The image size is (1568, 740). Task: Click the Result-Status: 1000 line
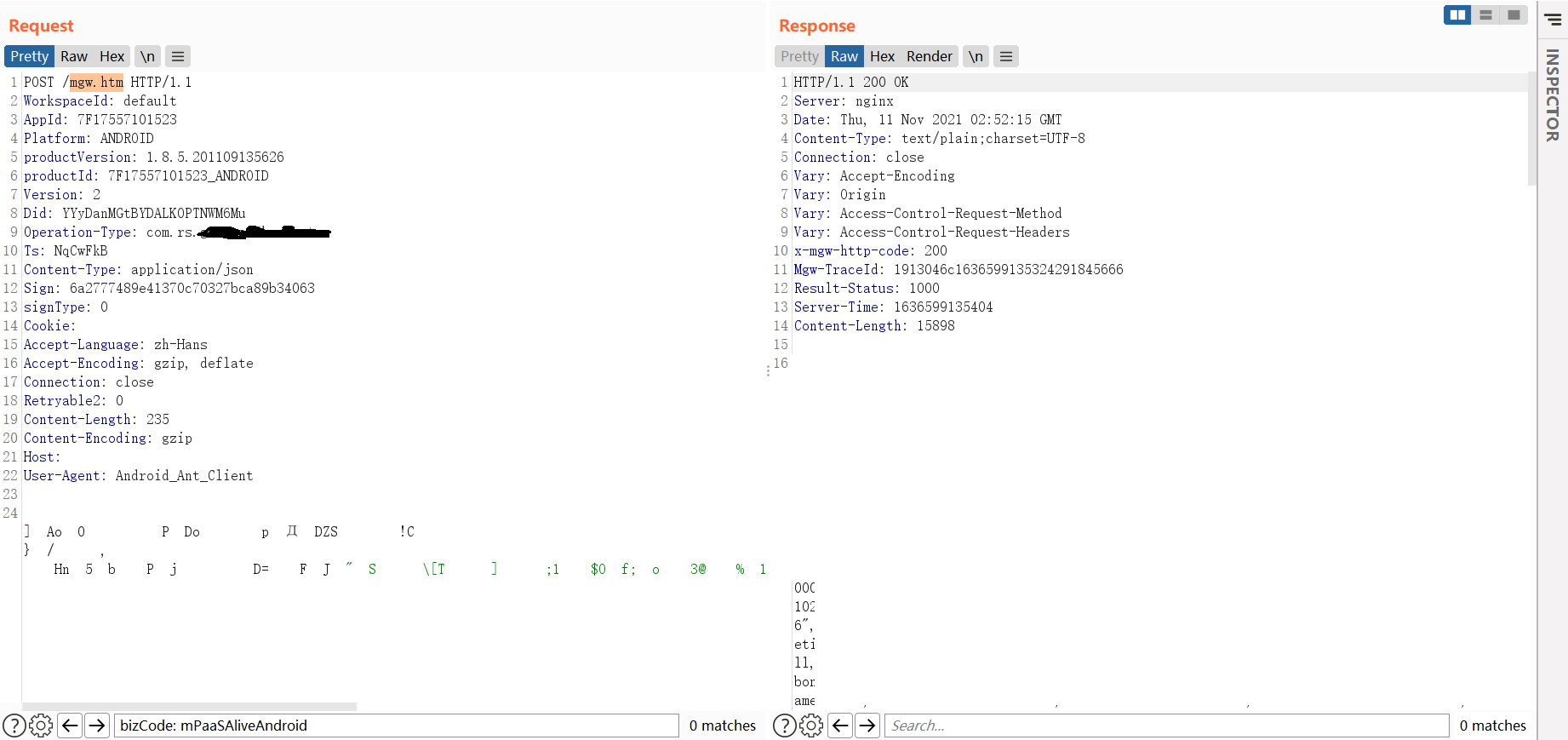pyautogui.click(x=867, y=288)
